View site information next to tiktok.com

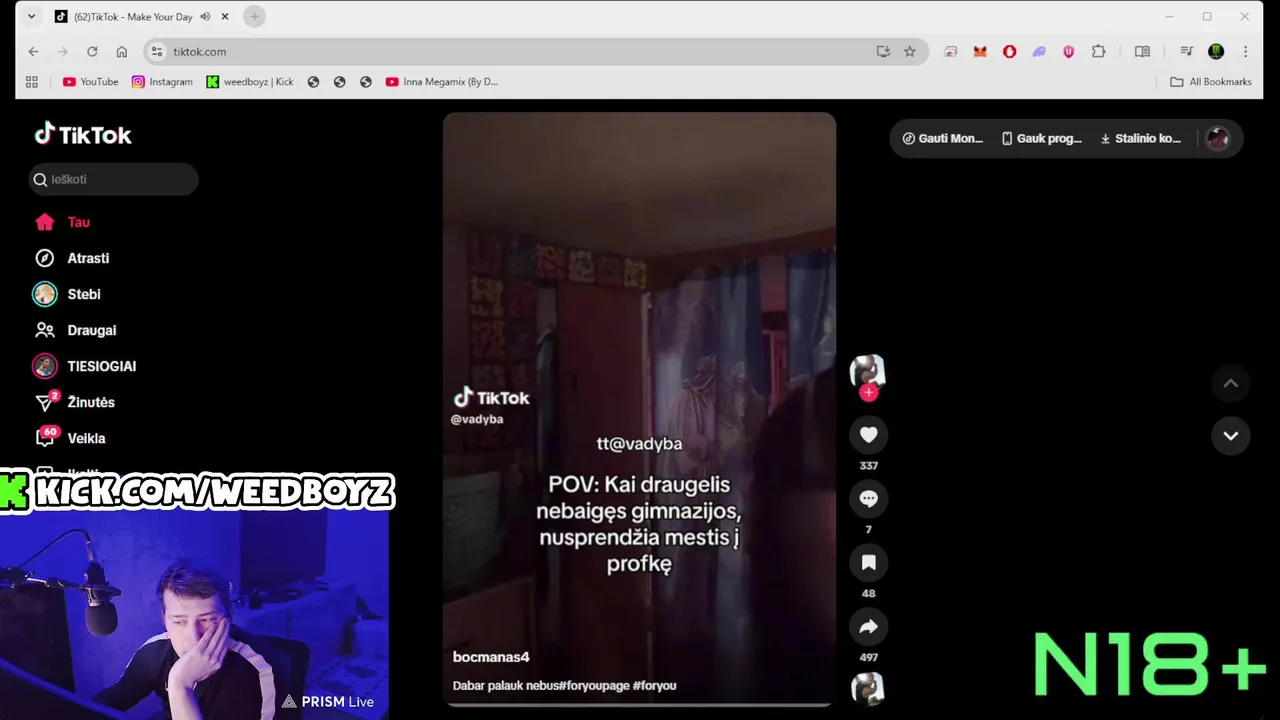(156, 51)
